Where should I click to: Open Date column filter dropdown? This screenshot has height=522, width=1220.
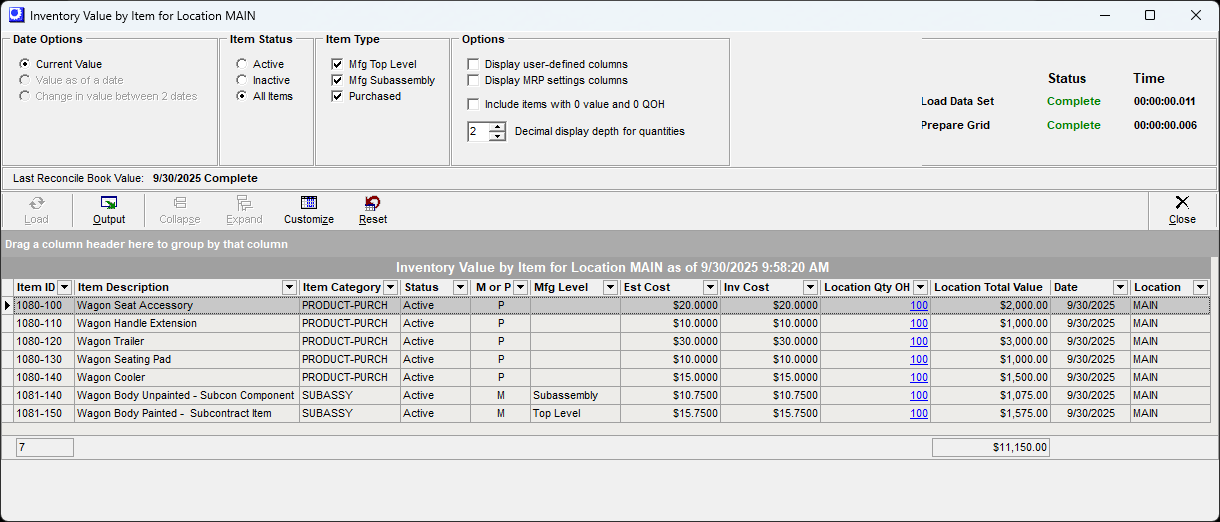point(1120,288)
